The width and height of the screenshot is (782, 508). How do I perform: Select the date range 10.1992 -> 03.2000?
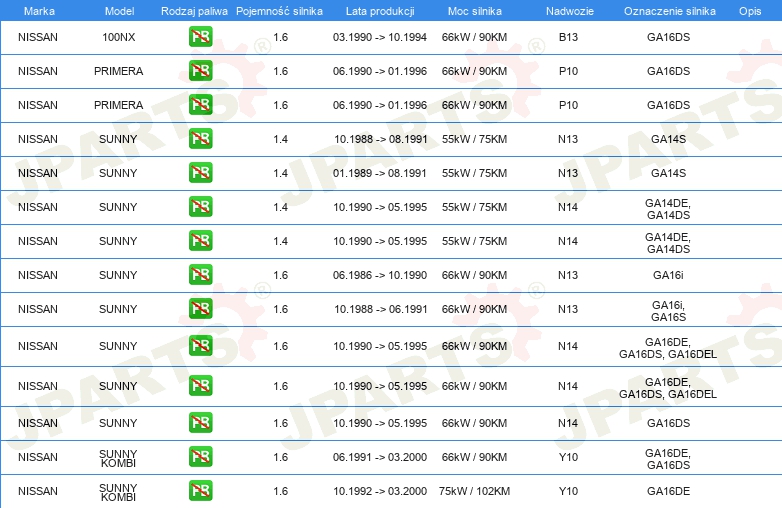click(380, 491)
